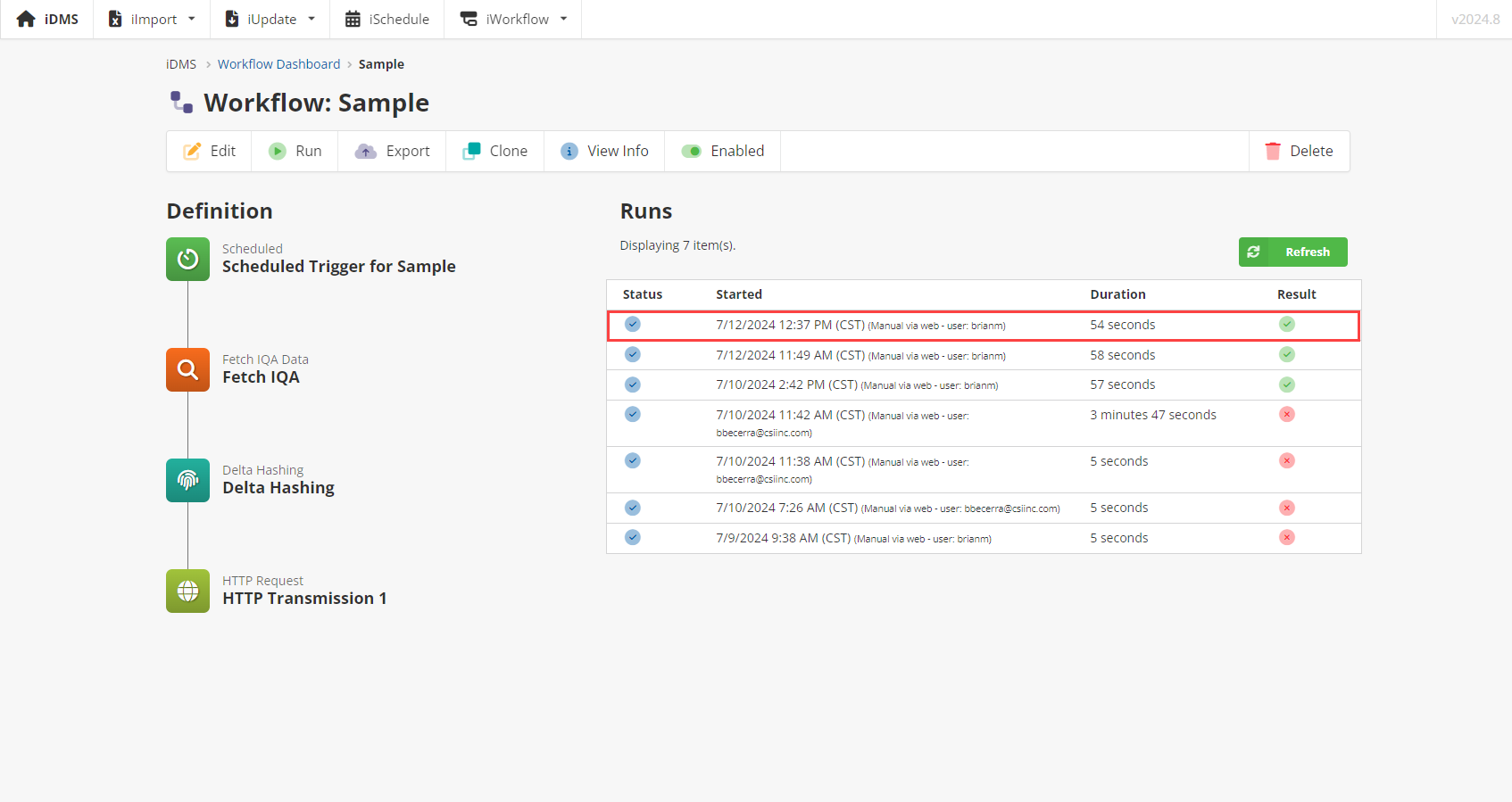1512x802 pixels.
Task: Toggle the Enabled workflow switch
Action: coord(692,152)
